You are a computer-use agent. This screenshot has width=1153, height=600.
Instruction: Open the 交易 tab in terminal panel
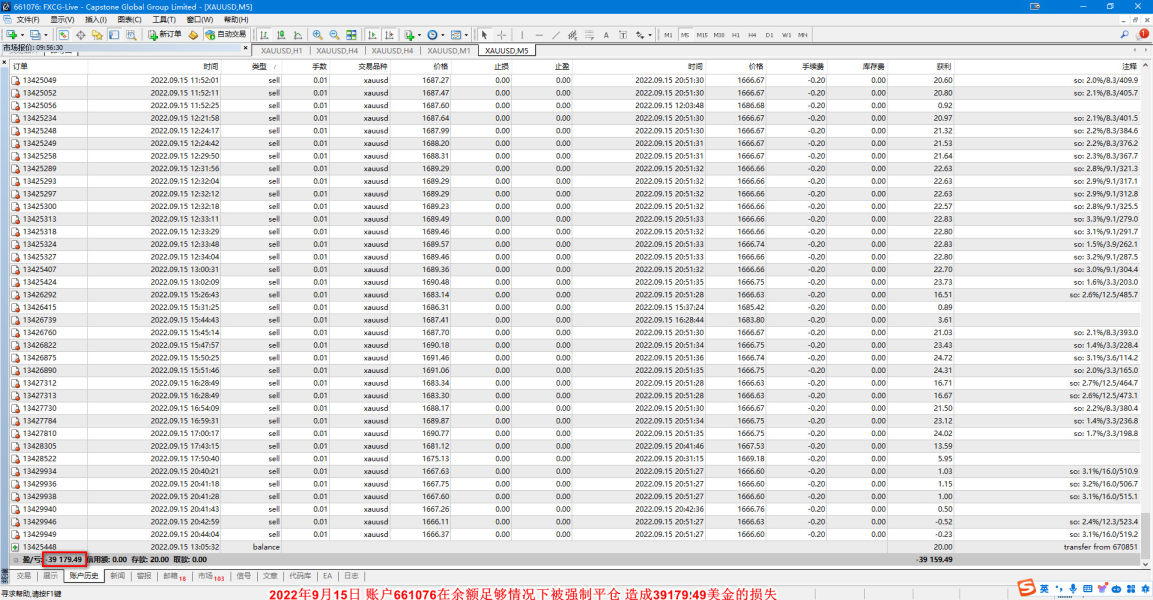(23, 576)
